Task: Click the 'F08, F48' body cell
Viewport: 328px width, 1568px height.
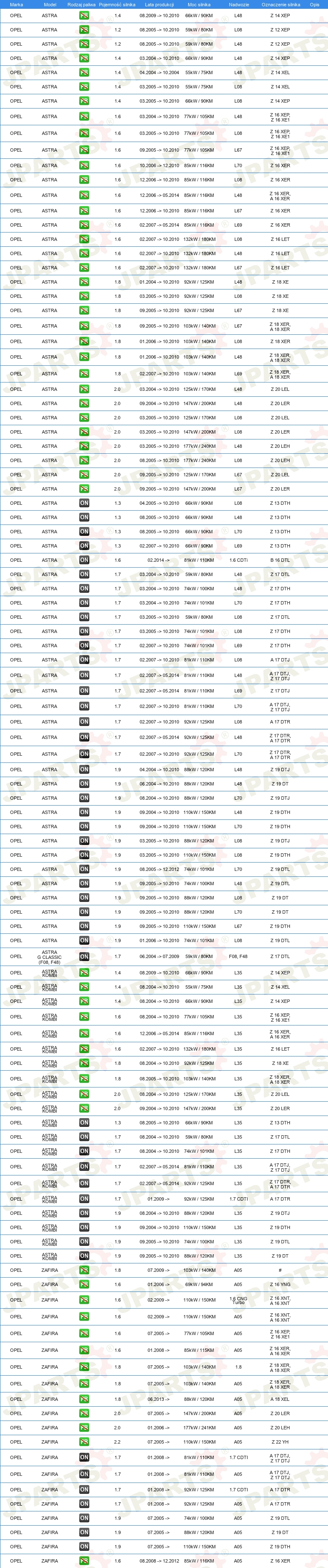Action: (x=238, y=956)
